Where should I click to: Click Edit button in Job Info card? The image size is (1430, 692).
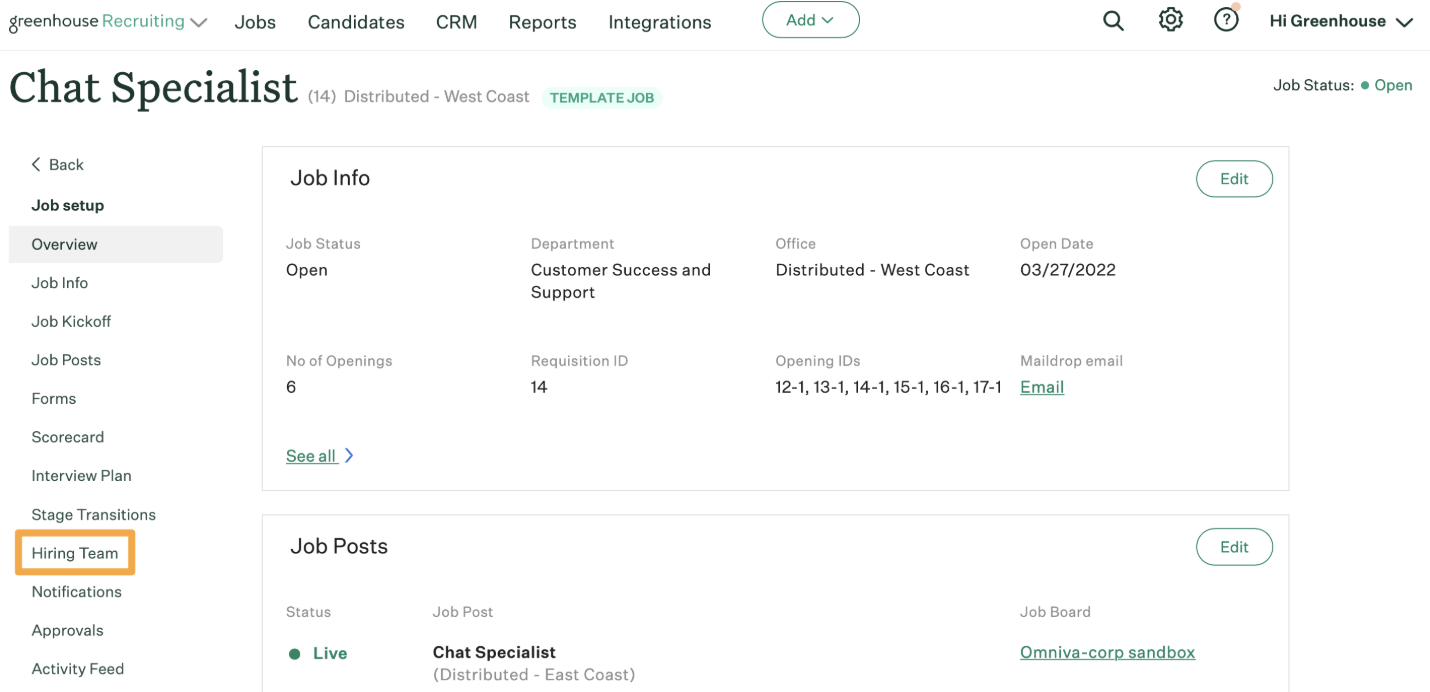[1234, 179]
